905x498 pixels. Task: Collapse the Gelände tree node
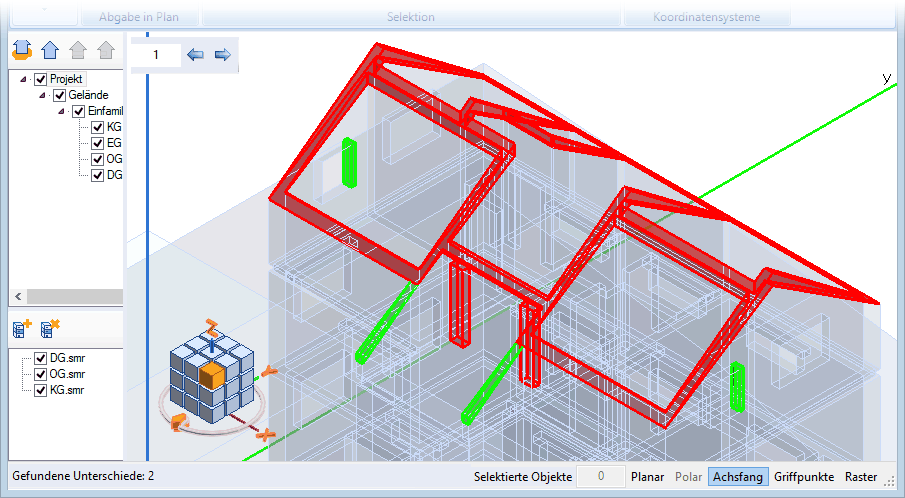(x=42, y=95)
